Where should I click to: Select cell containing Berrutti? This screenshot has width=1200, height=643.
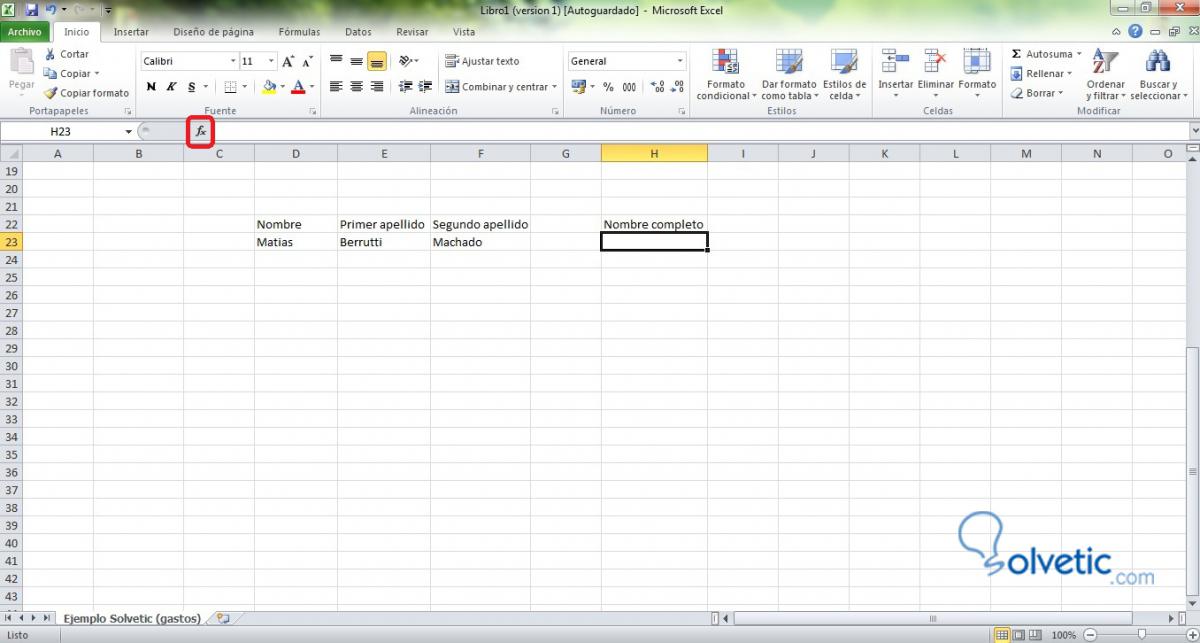[384, 242]
